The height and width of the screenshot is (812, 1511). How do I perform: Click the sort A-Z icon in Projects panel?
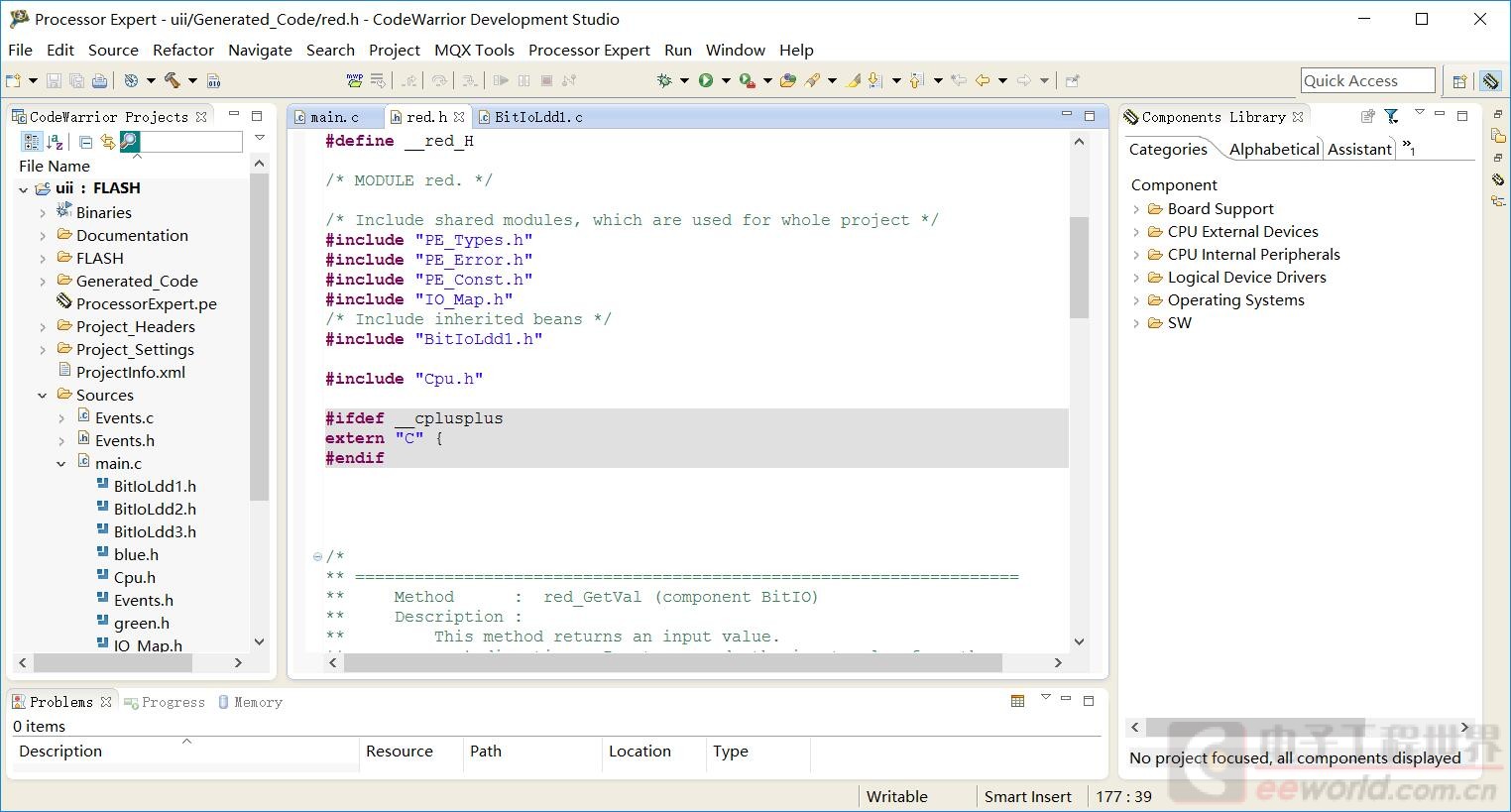pos(56,143)
